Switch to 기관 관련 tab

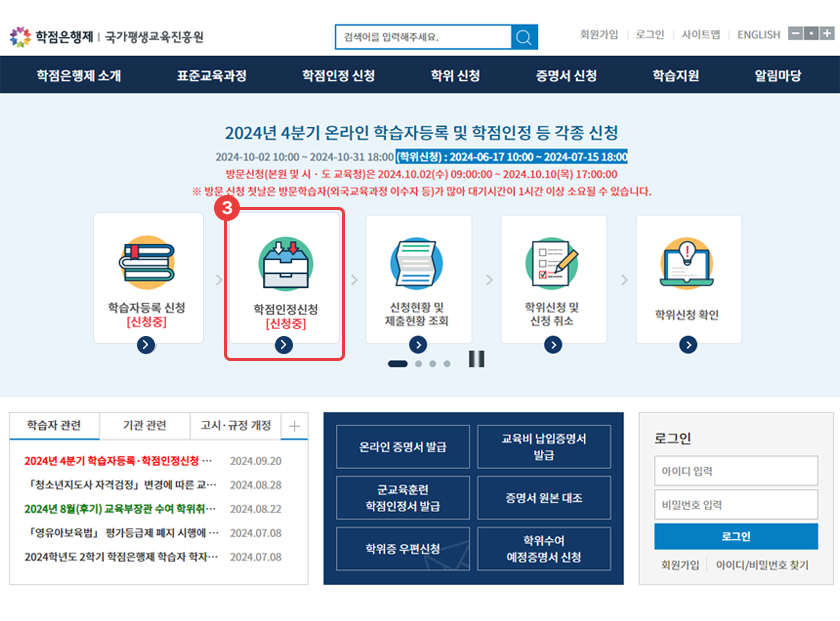[145, 426]
